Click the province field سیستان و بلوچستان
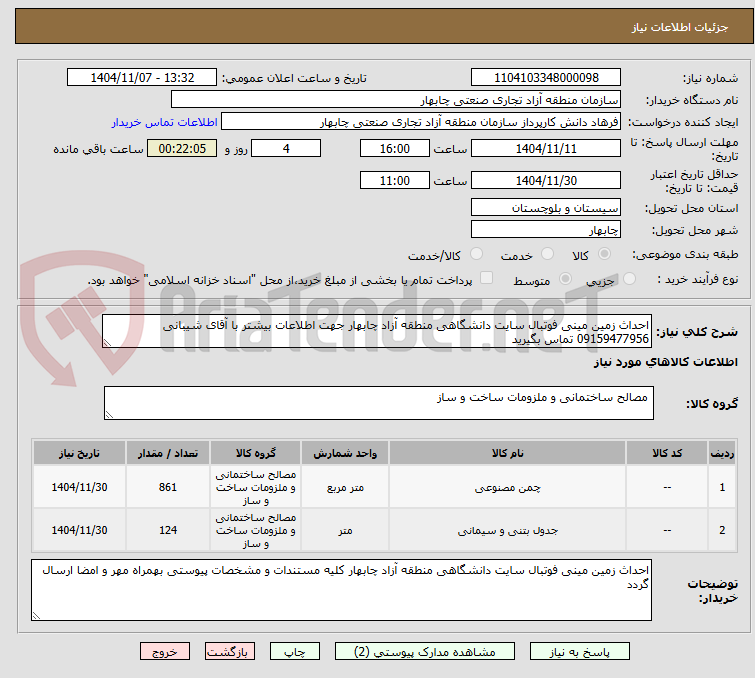 click(x=546, y=208)
